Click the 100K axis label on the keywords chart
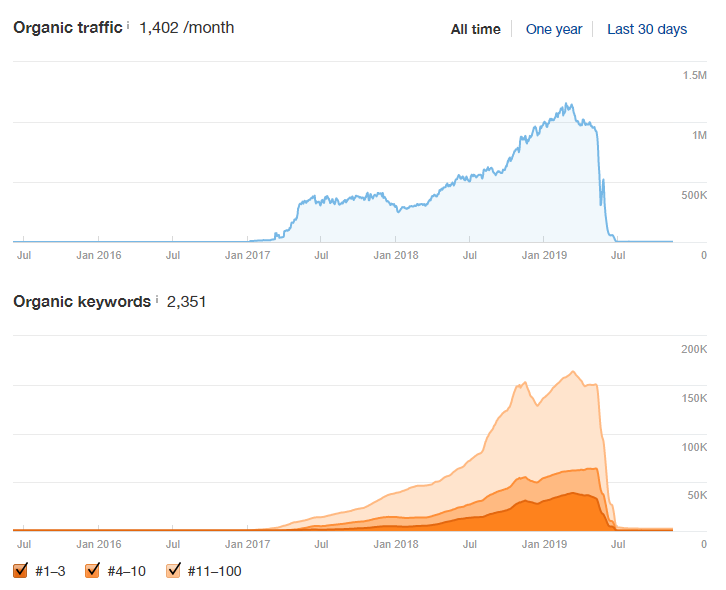726x590 pixels. (x=694, y=447)
